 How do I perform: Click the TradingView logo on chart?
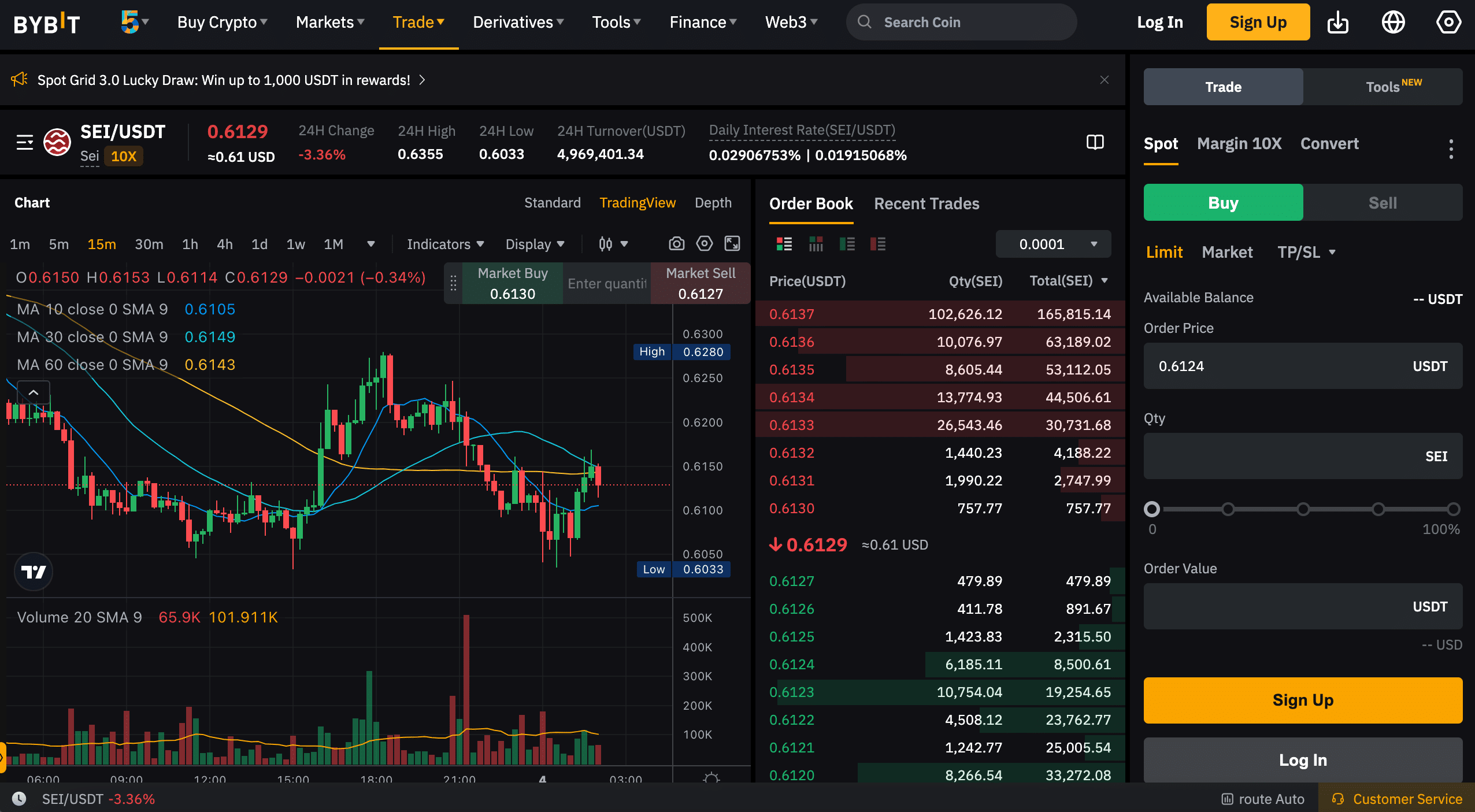tap(34, 572)
